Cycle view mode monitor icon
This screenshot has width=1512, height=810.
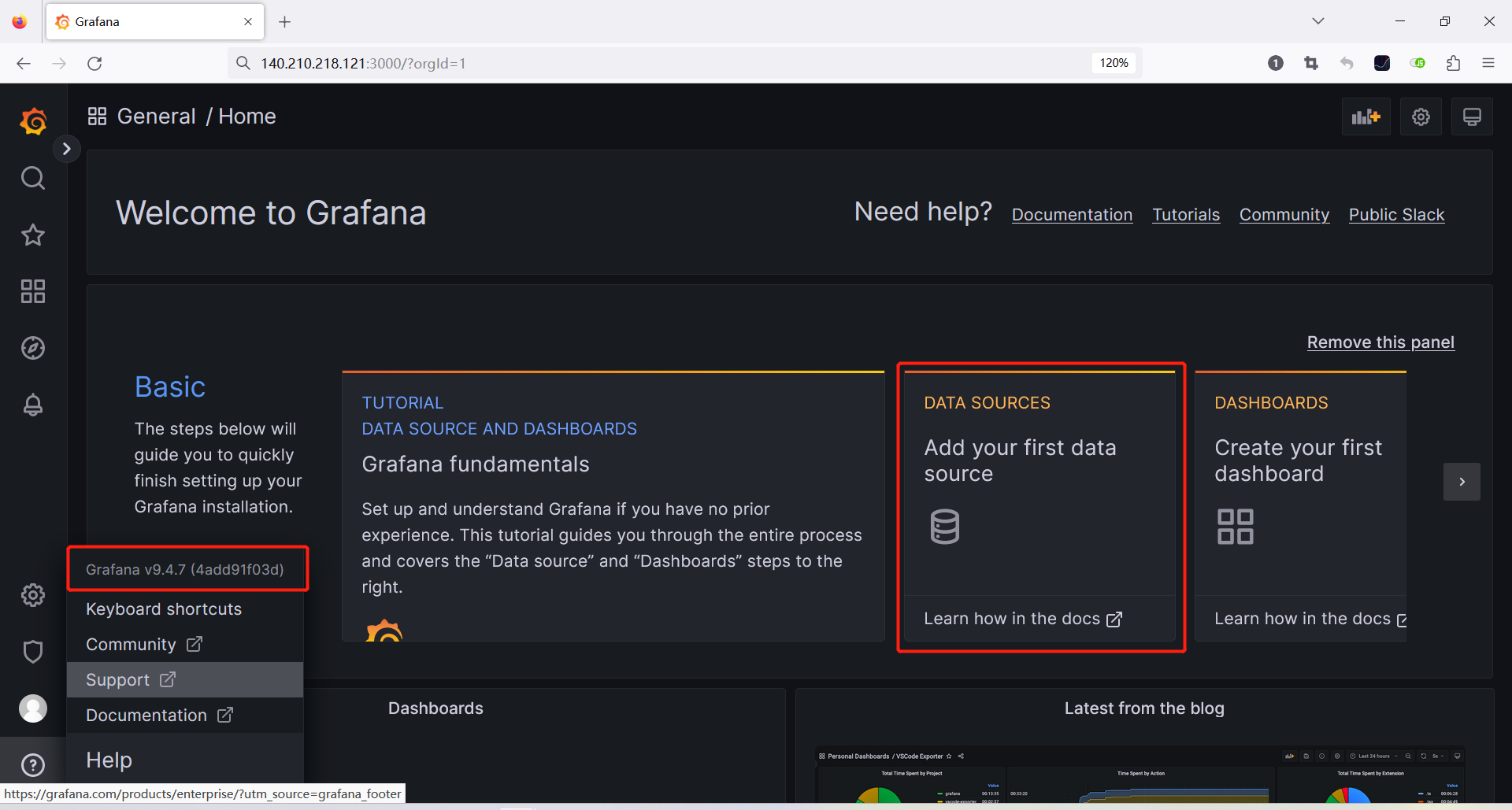1471,117
